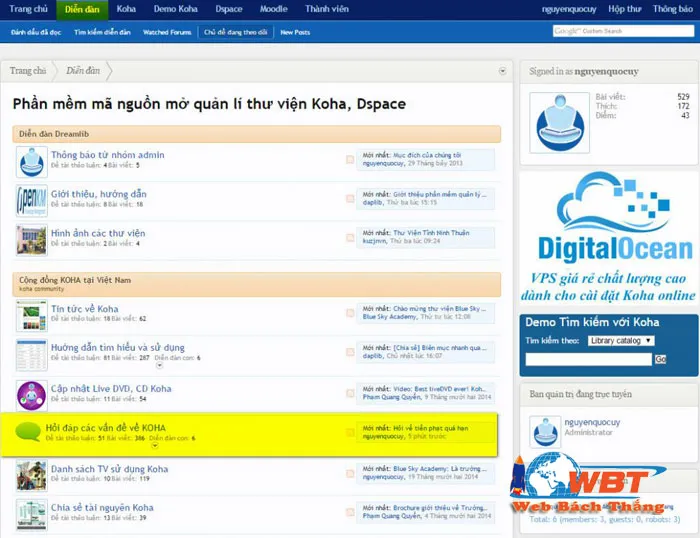Click the Administrator avatar of nguyenquocuy
Screen dimensions: 700x538
click(545, 430)
